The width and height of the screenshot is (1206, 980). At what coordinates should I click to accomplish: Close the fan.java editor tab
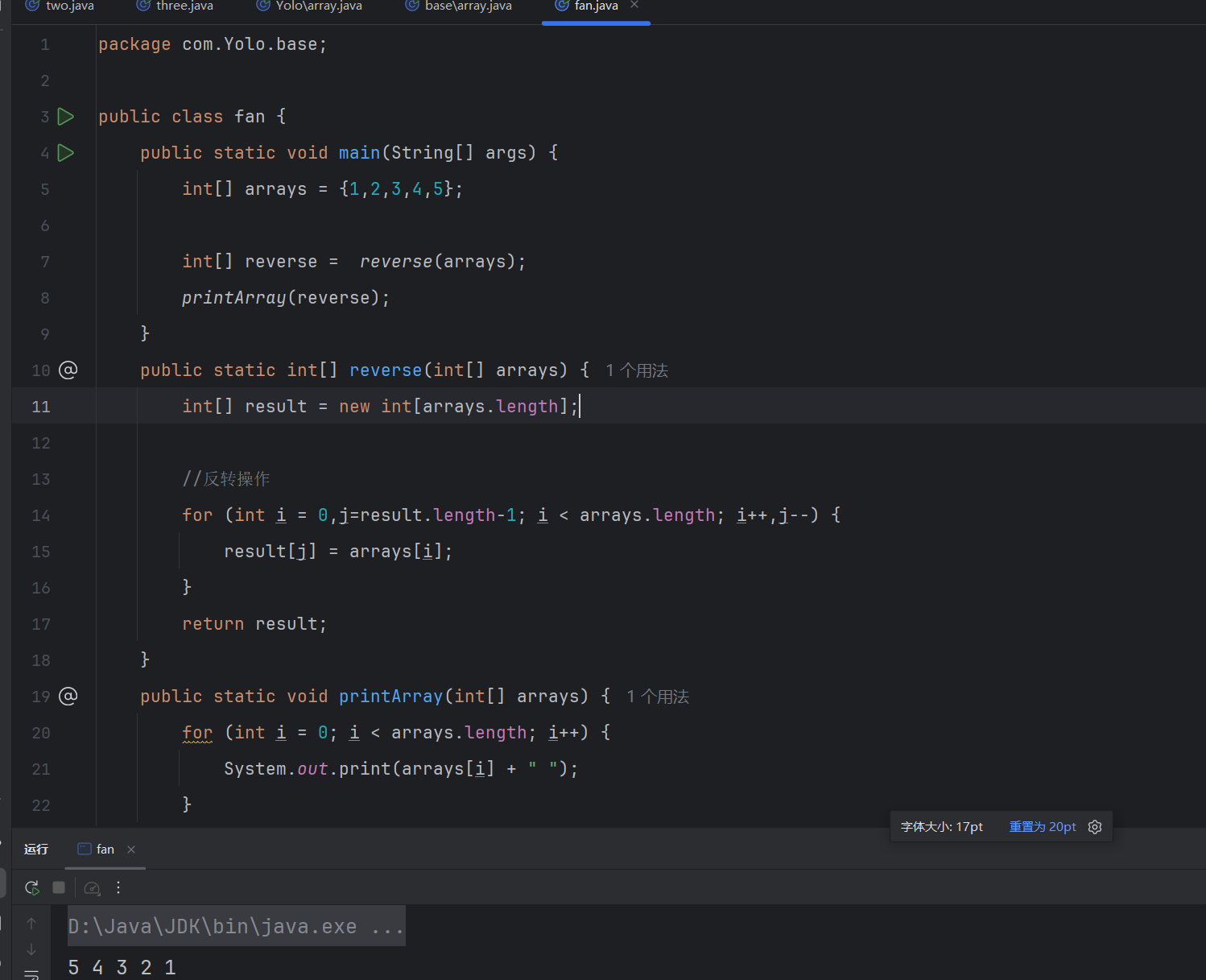coord(634,5)
